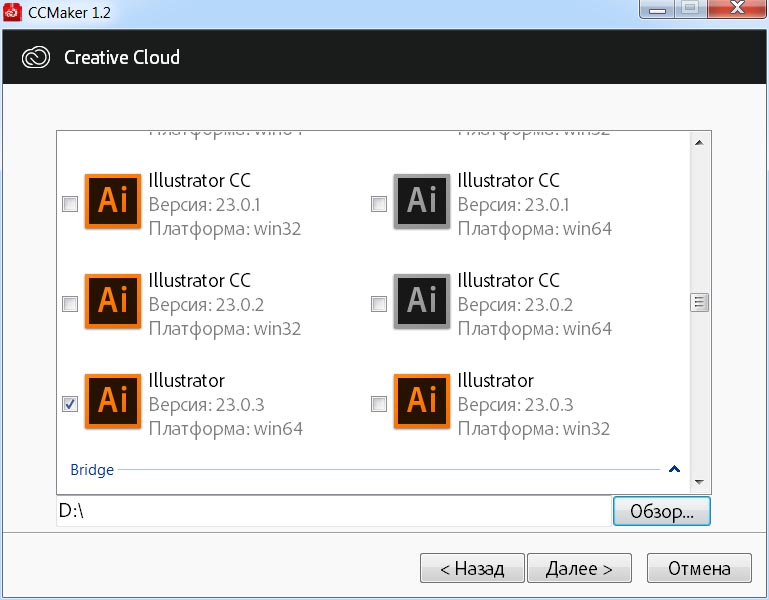Image resolution: width=769 pixels, height=600 pixels.
Task: Enable Illustrator CC 23.0.1 win32 checkbox
Action: pyautogui.click(x=70, y=204)
